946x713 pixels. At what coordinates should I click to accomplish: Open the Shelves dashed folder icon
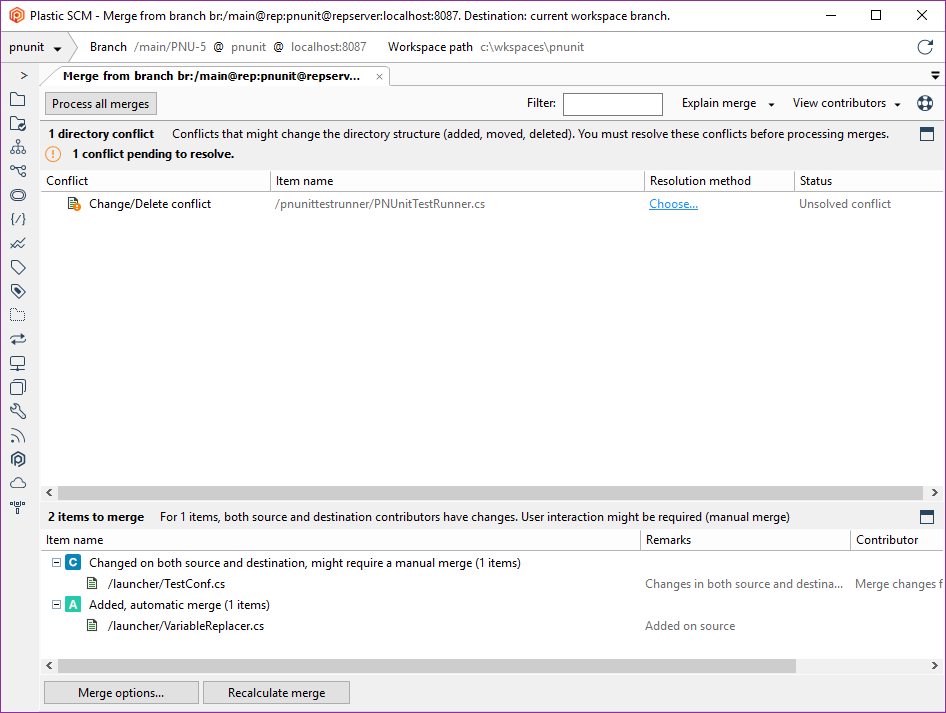tap(18, 315)
